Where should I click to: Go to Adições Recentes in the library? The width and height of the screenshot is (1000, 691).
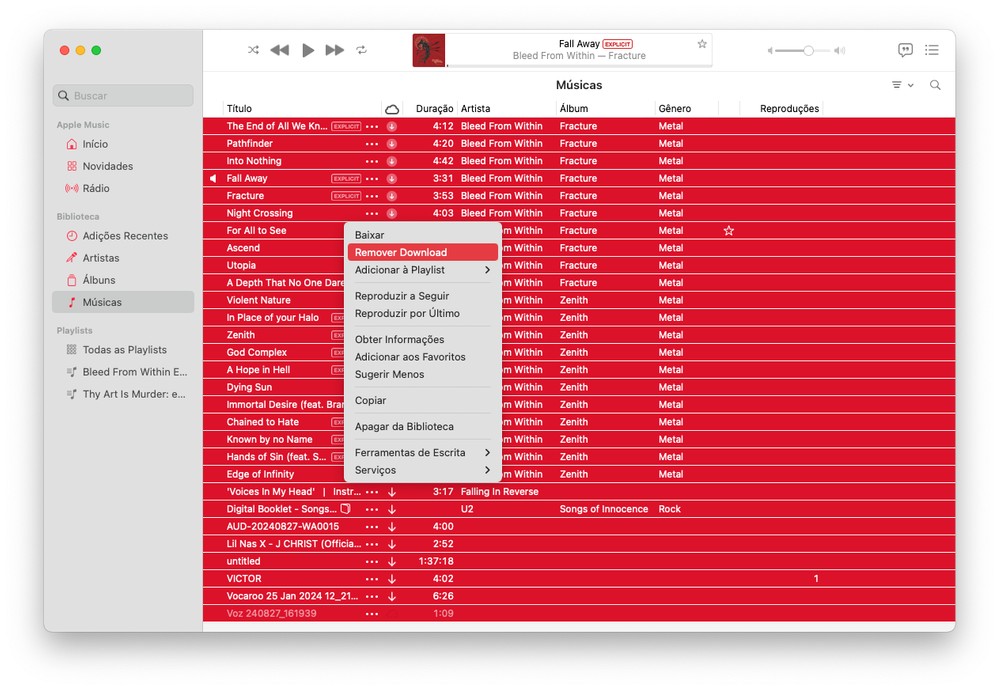point(125,236)
